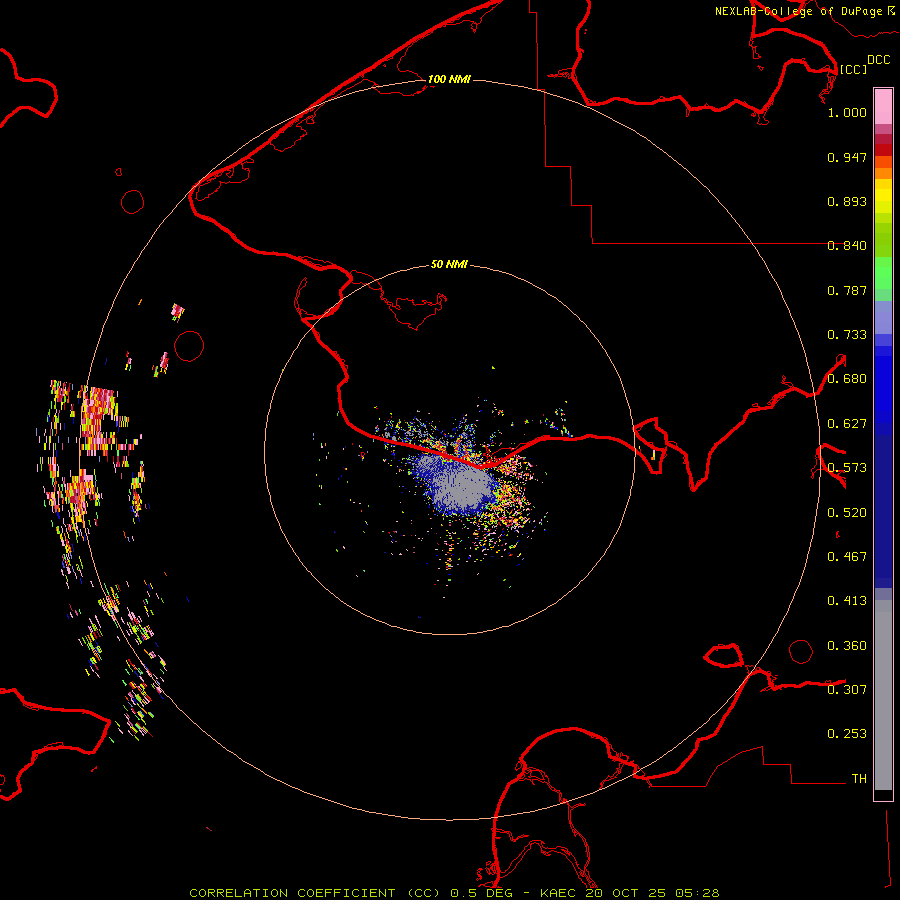Select the 0.467 legend value
The image size is (900, 900).
point(847,557)
